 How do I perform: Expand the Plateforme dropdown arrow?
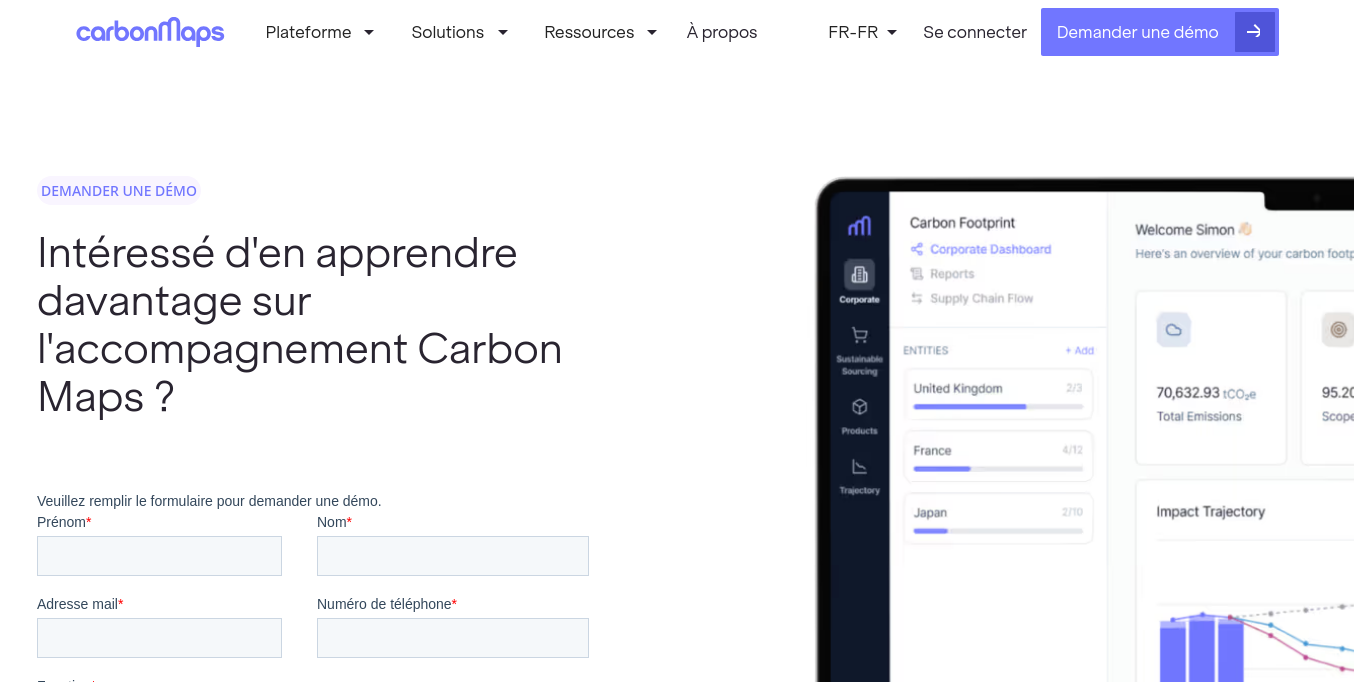[368, 32]
